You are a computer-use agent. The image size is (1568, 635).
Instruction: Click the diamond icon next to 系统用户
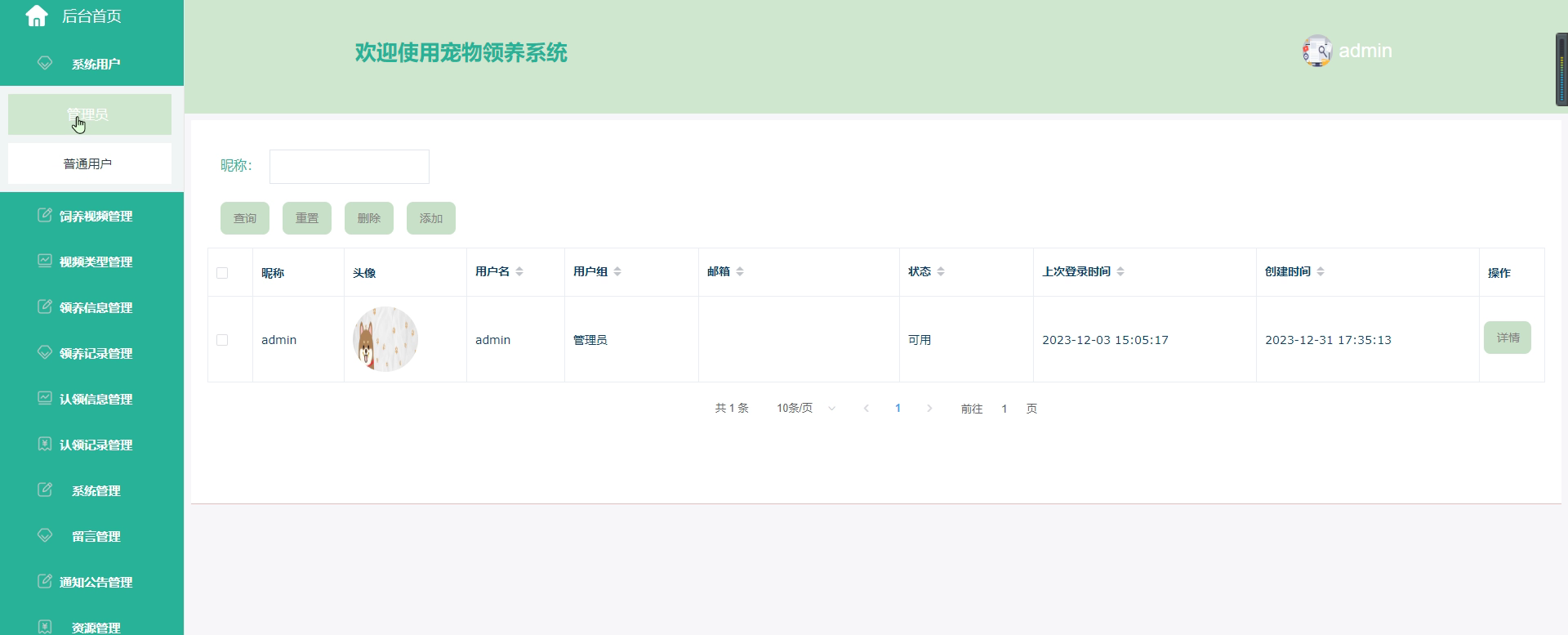(x=45, y=63)
